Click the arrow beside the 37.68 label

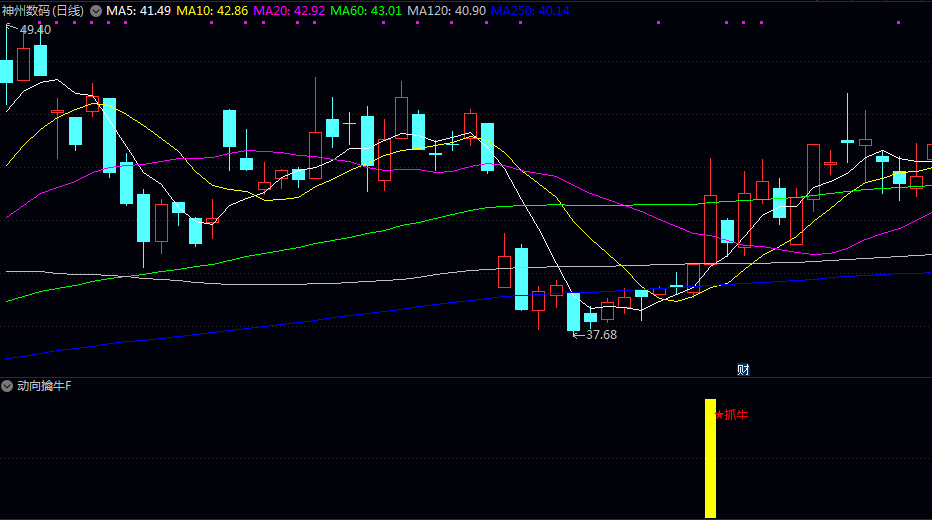point(577,335)
